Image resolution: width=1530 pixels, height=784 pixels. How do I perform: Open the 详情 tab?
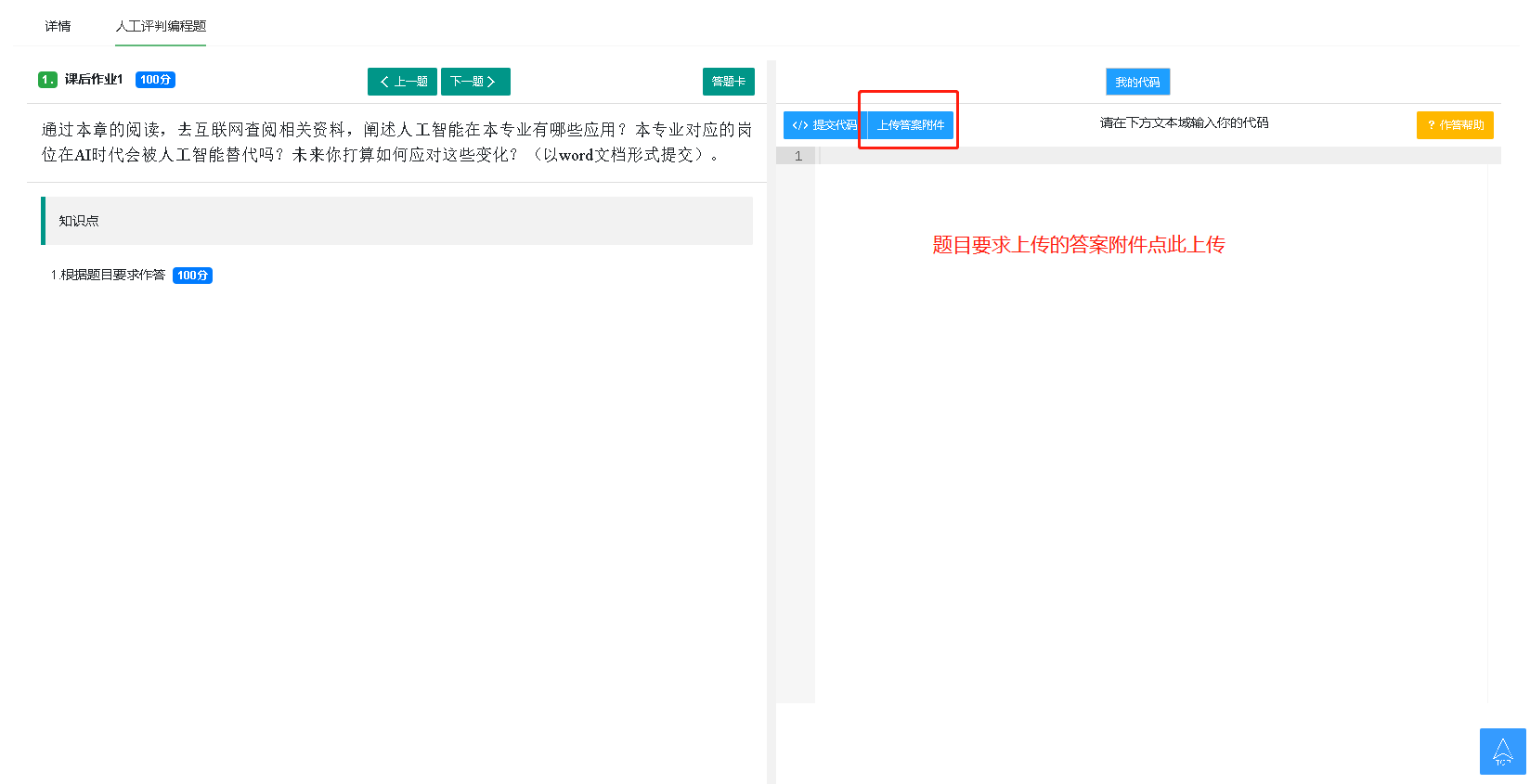point(58,26)
